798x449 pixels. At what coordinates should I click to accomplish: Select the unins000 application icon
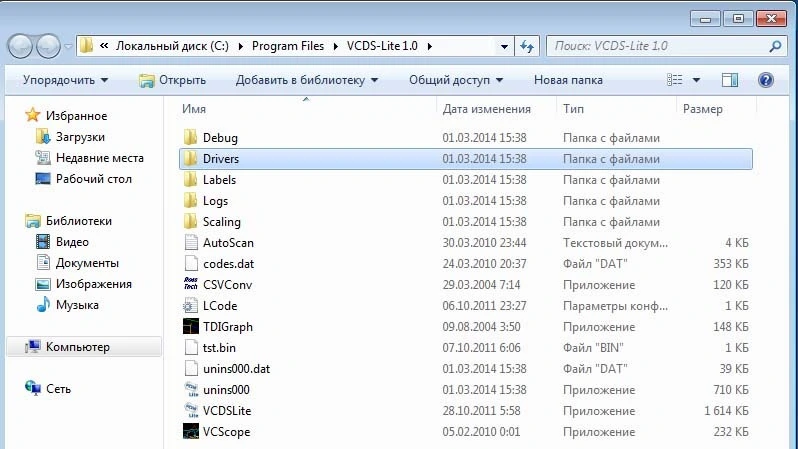tap(191, 389)
